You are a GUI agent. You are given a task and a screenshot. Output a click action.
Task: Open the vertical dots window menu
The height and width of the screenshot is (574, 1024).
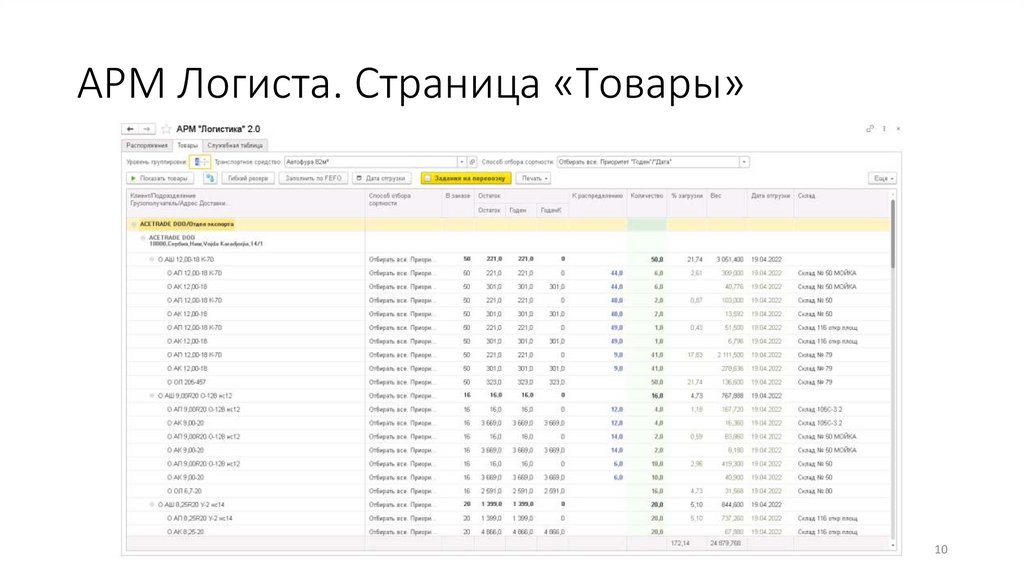click(x=884, y=129)
